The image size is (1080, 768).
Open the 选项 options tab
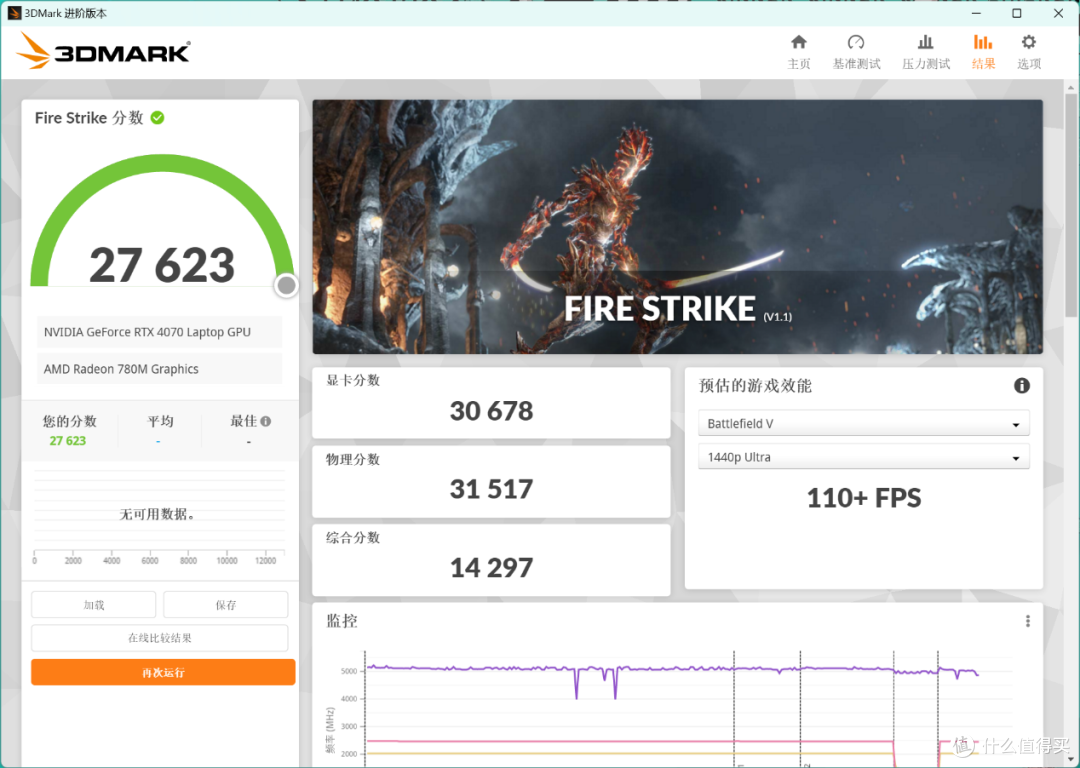1028,52
